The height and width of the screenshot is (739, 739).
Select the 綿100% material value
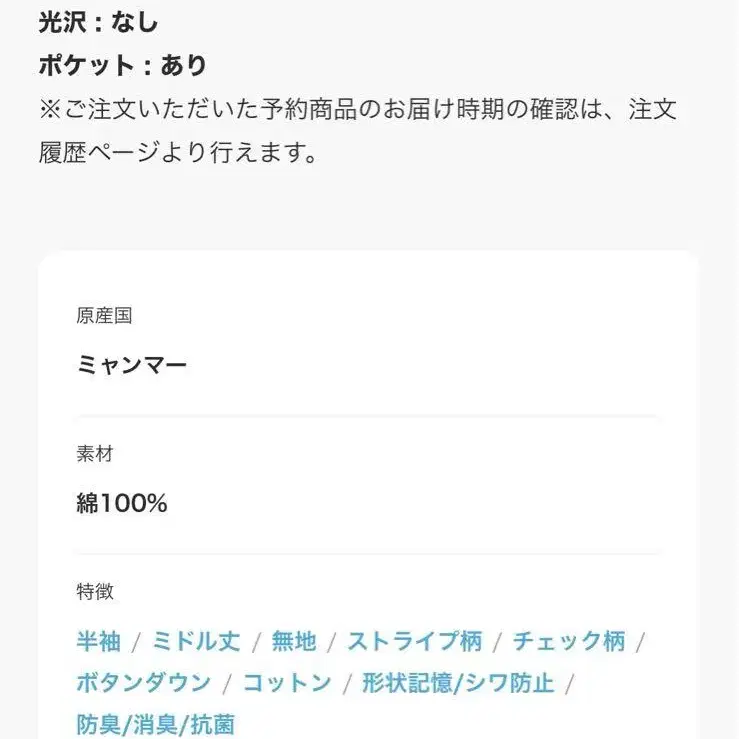pyautogui.click(x=122, y=503)
